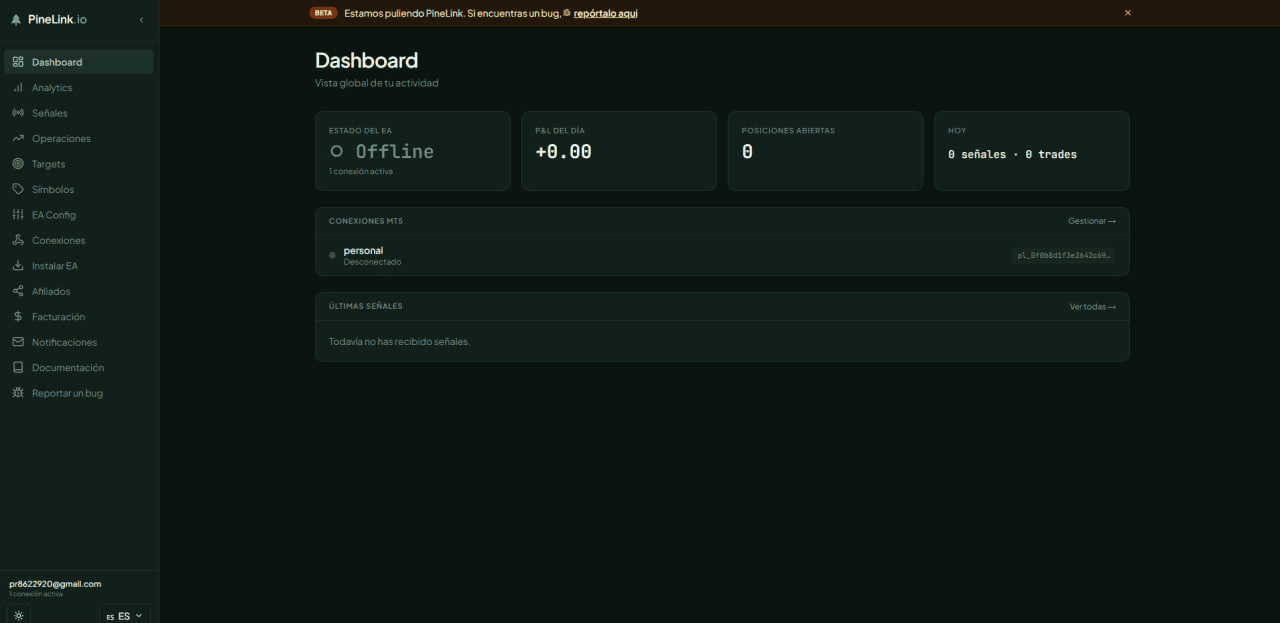This screenshot has width=1280, height=623.
Task: Click the Targets bullseye icon
Action: (x=18, y=164)
